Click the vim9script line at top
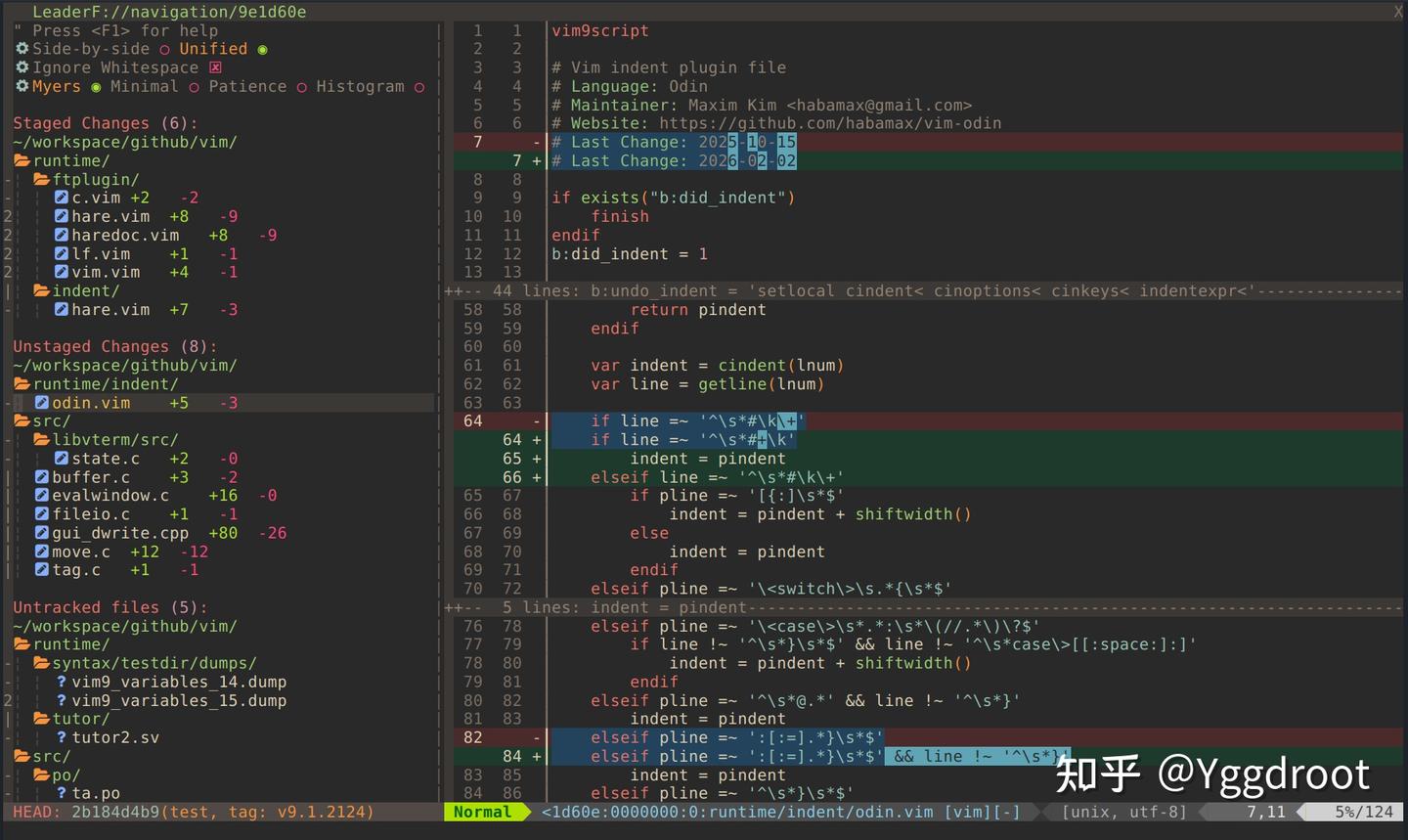 [x=600, y=30]
